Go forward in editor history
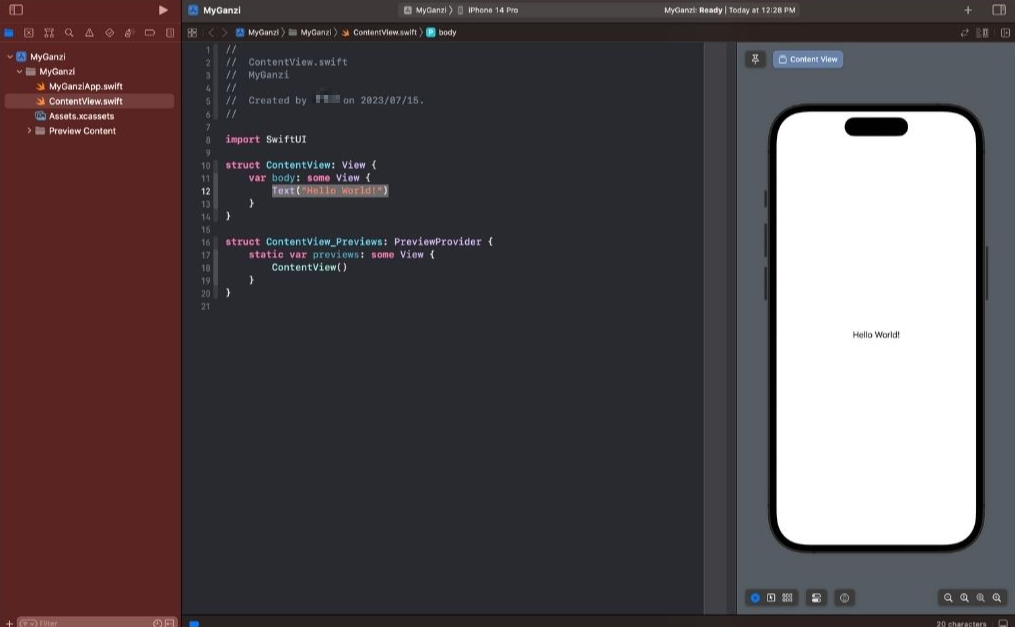 (225, 32)
